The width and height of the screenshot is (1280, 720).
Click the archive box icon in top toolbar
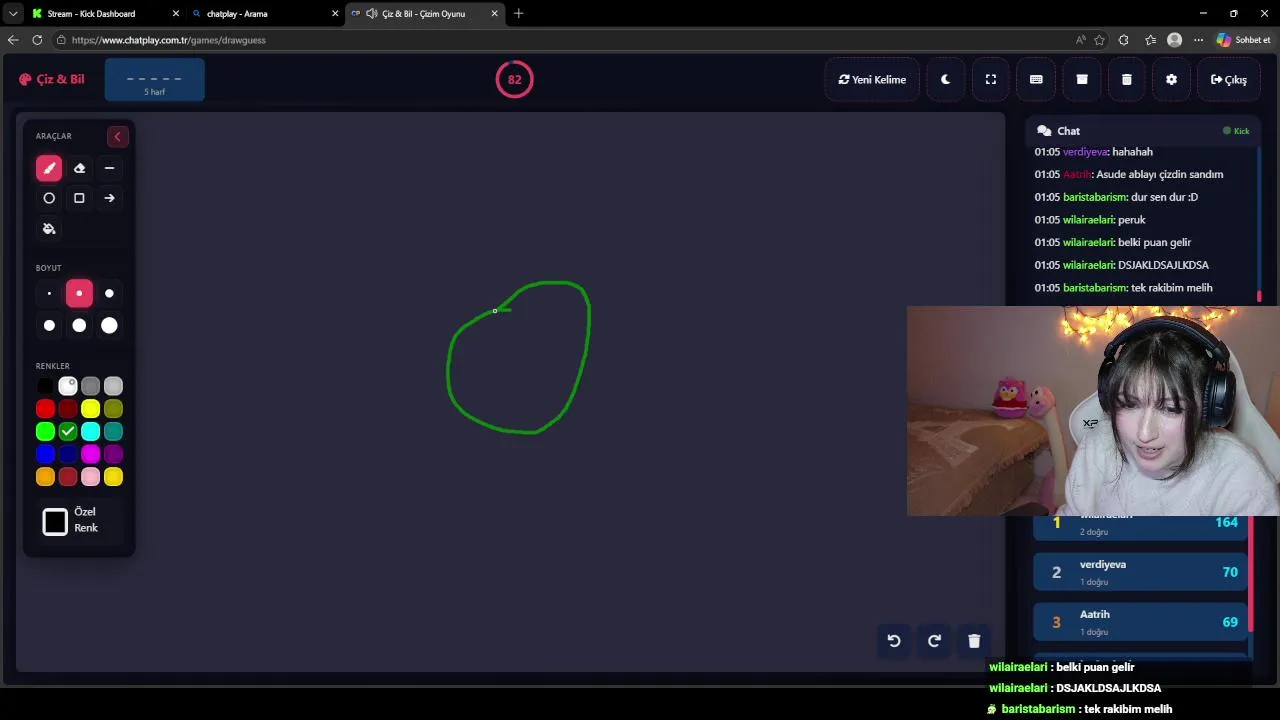click(x=1082, y=80)
